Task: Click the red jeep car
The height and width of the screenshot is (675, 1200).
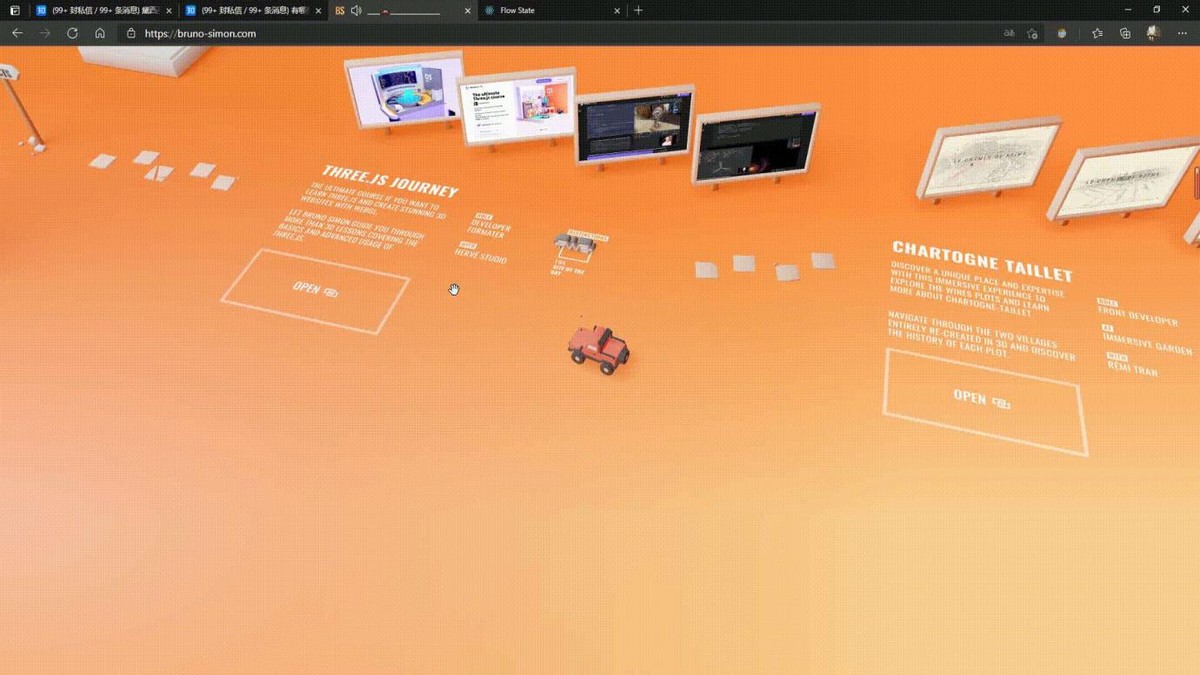Action: 599,348
